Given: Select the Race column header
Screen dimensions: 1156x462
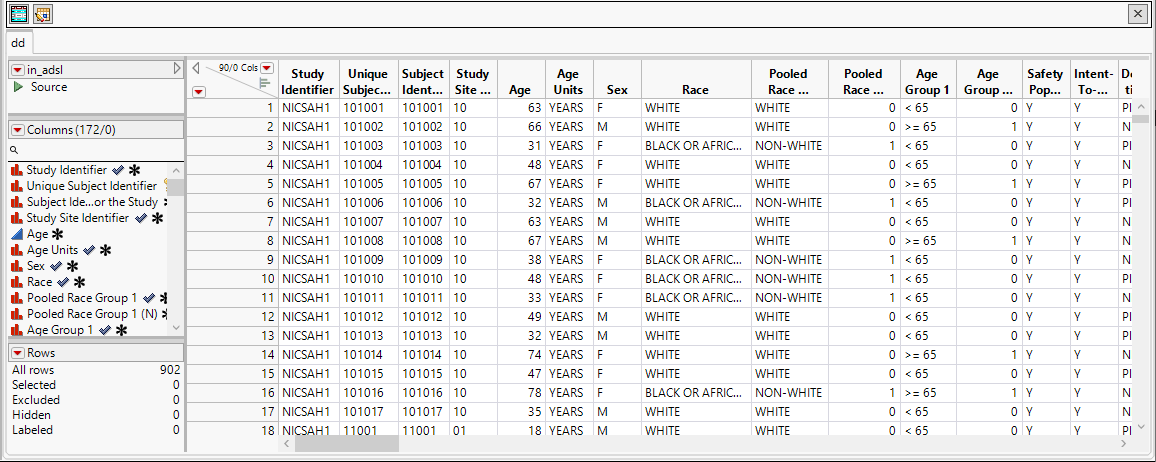Looking at the screenshot, I should 695,89.
